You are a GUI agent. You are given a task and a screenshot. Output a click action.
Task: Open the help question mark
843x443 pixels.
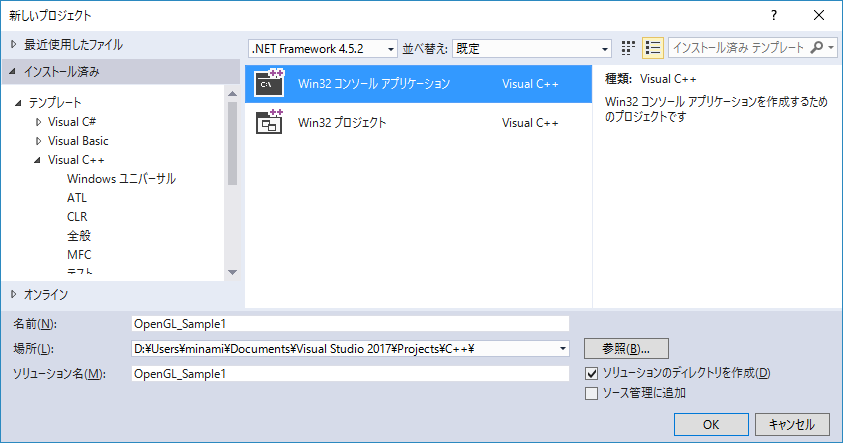click(x=774, y=15)
